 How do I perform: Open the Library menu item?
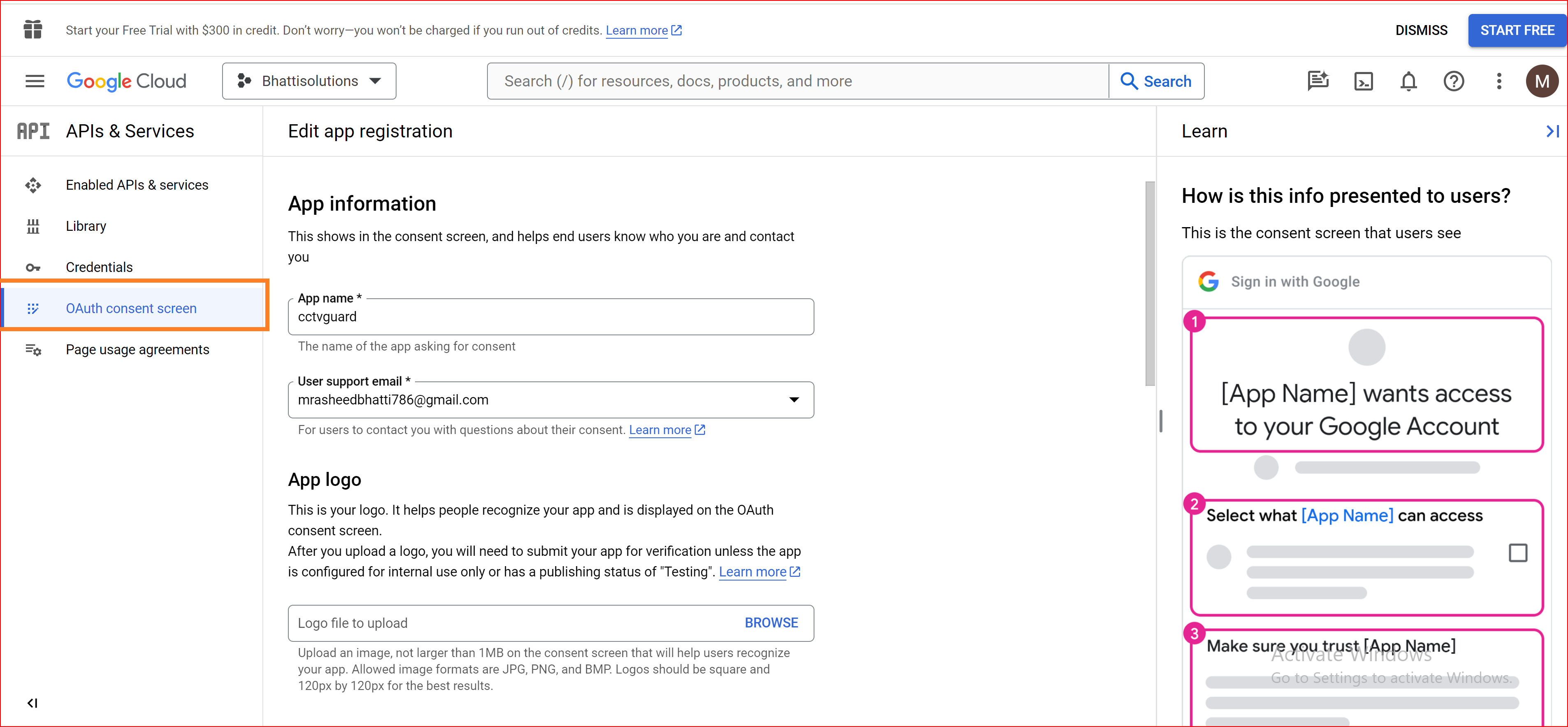(x=86, y=227)
